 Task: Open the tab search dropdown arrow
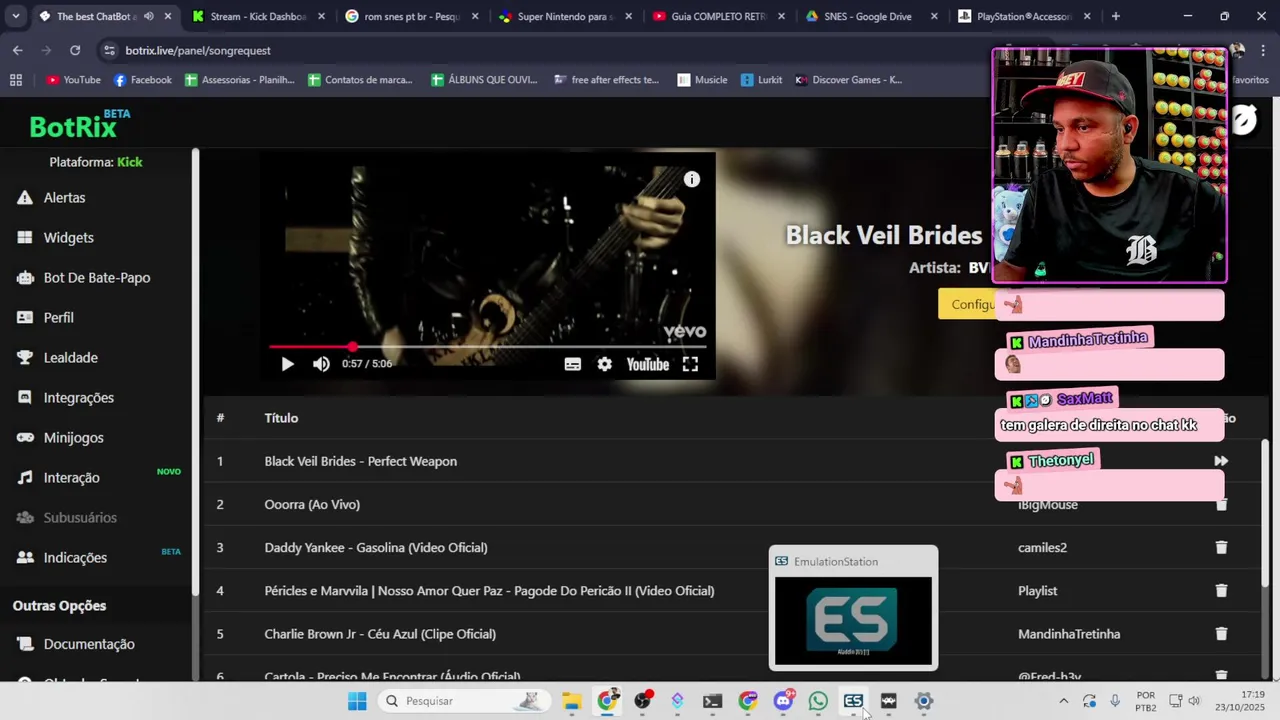tap(15, 16)
